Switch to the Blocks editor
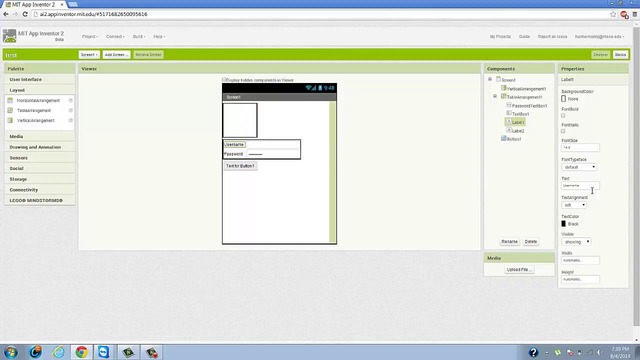 pos(620,55)
